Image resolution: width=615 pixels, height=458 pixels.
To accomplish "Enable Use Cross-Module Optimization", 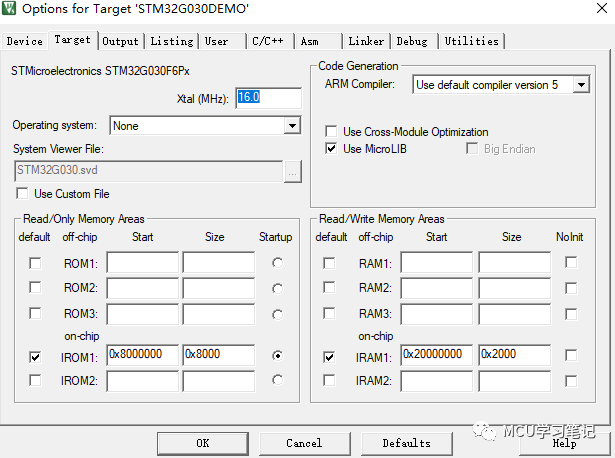I will (331, 131).
